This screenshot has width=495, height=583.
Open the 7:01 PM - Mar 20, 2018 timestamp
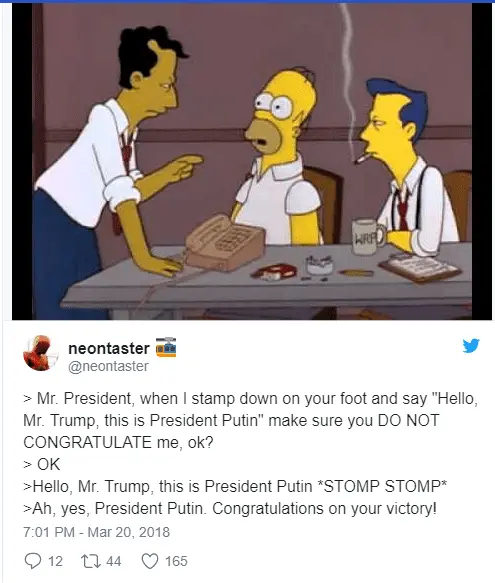coord(96,532)
